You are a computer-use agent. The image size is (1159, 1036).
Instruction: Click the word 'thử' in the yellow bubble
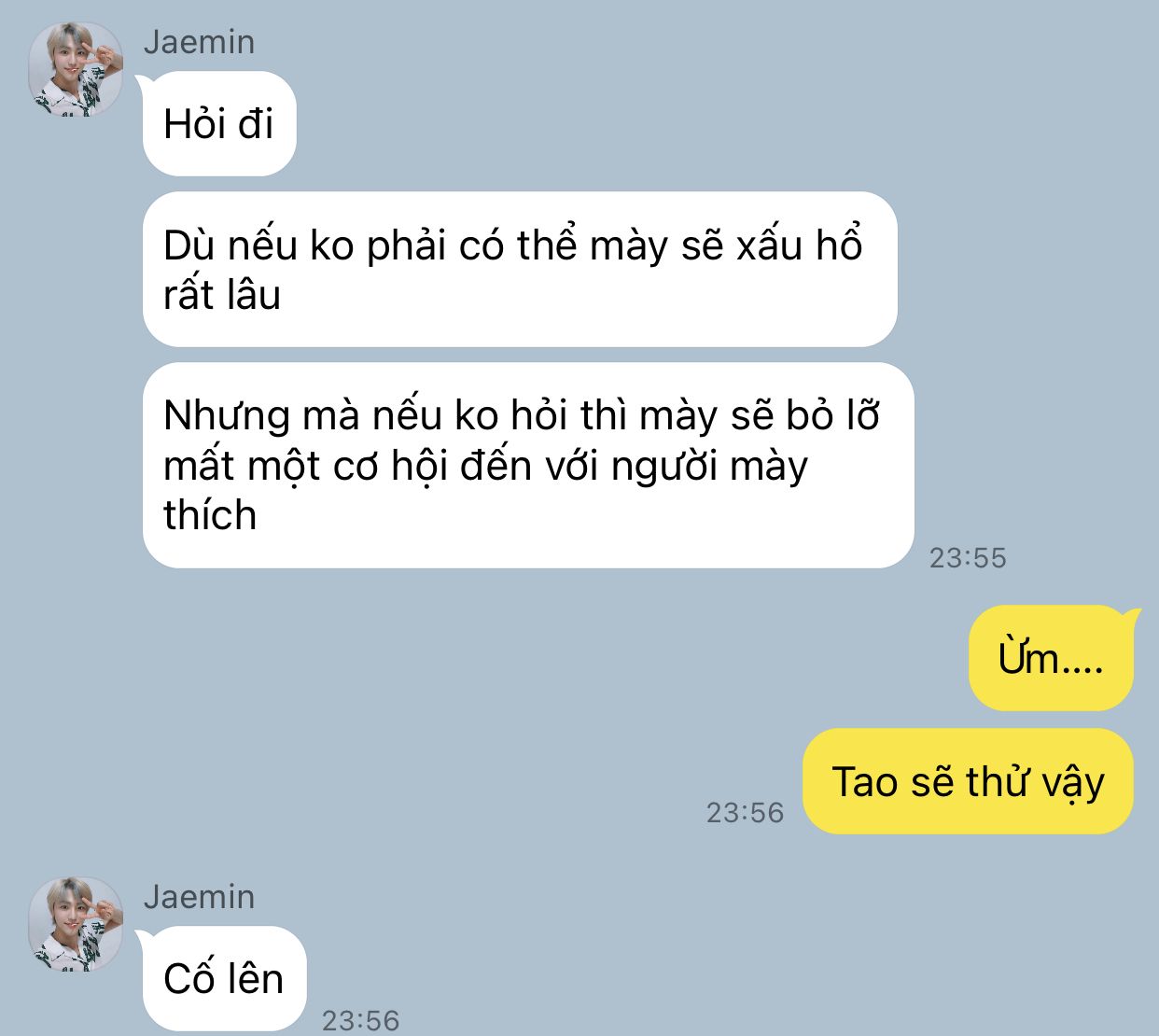(997, 781)
